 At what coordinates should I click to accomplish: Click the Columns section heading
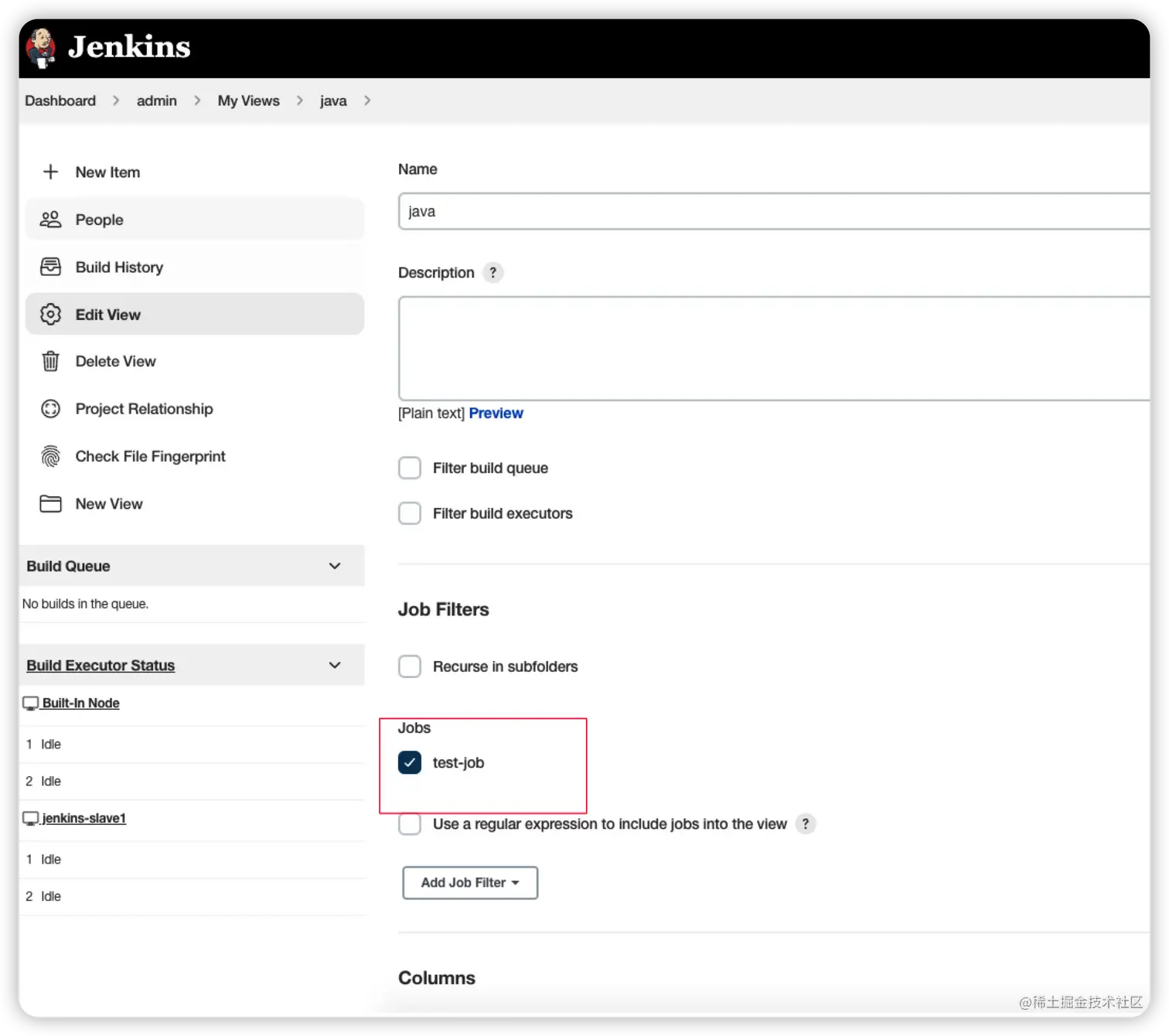pyautogui.click(x=437, y=978)
